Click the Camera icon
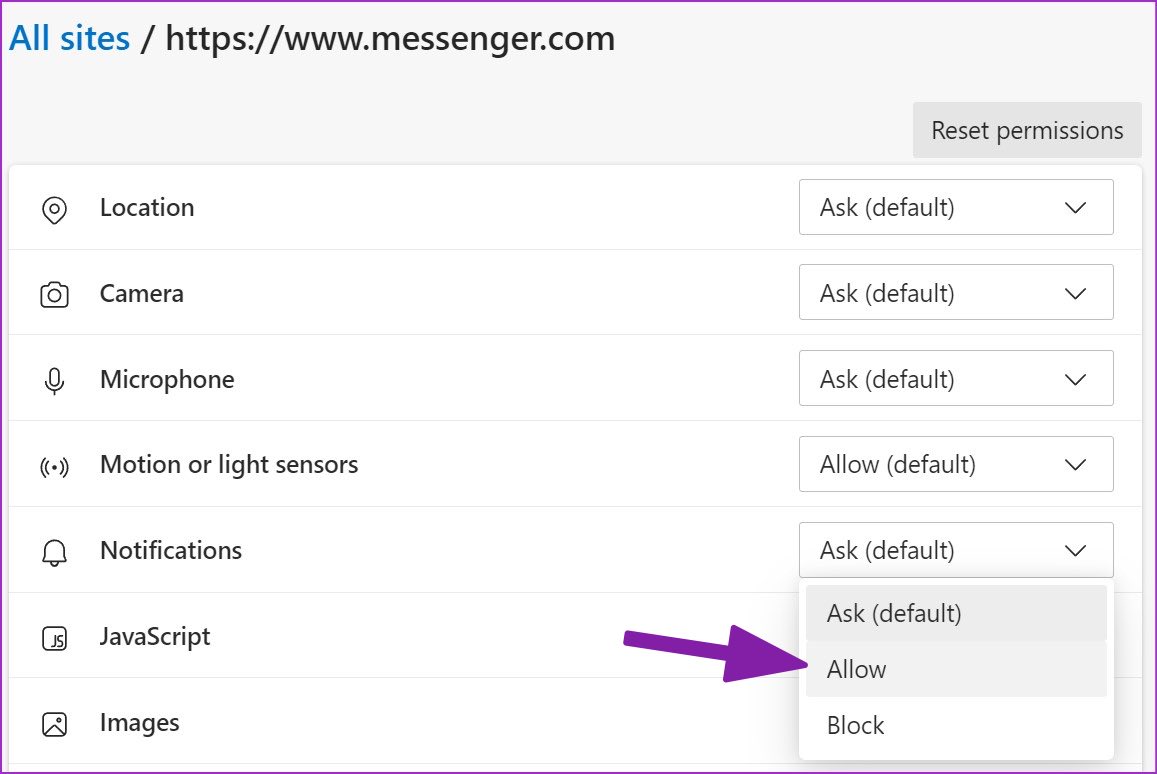 [55, 293]
